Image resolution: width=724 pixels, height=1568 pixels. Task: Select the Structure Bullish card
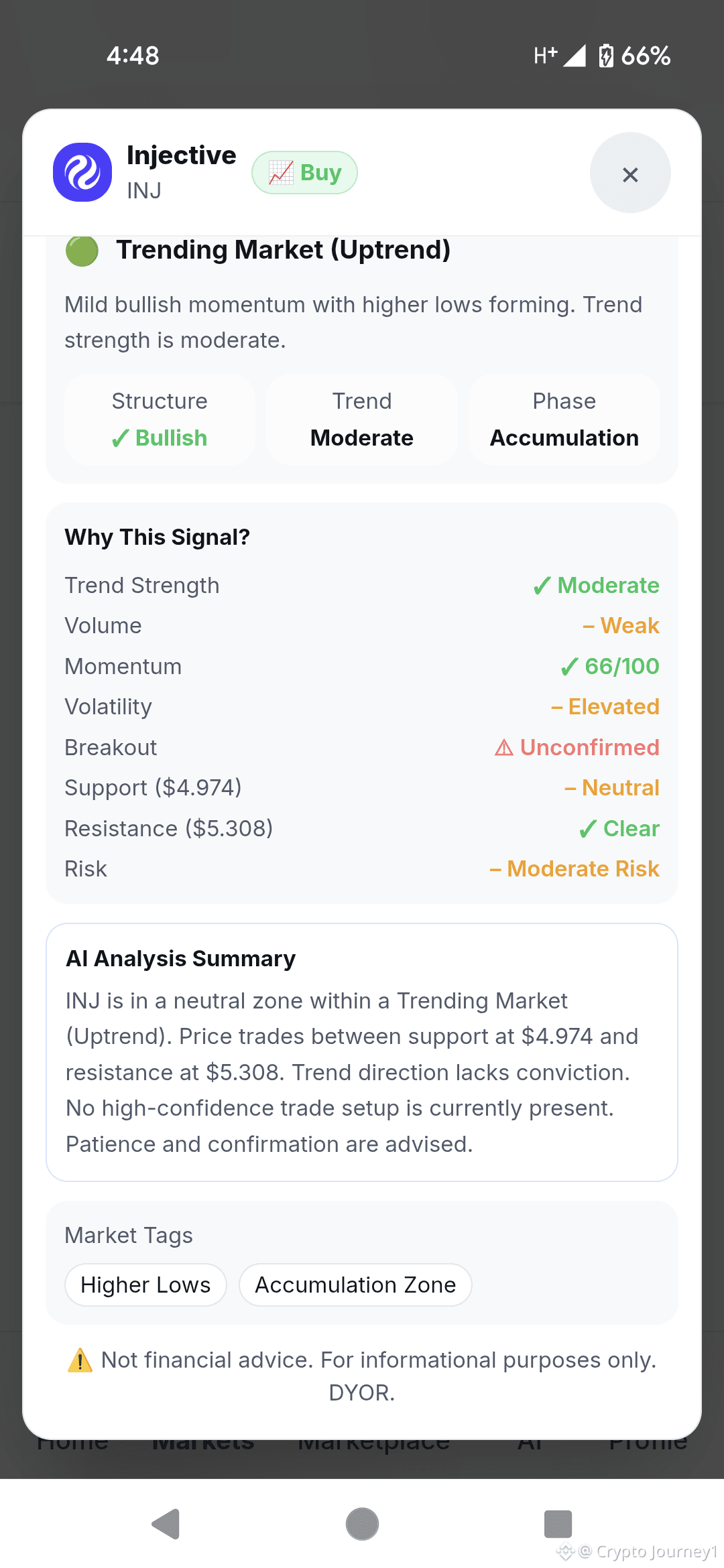(x=160, y=419)
